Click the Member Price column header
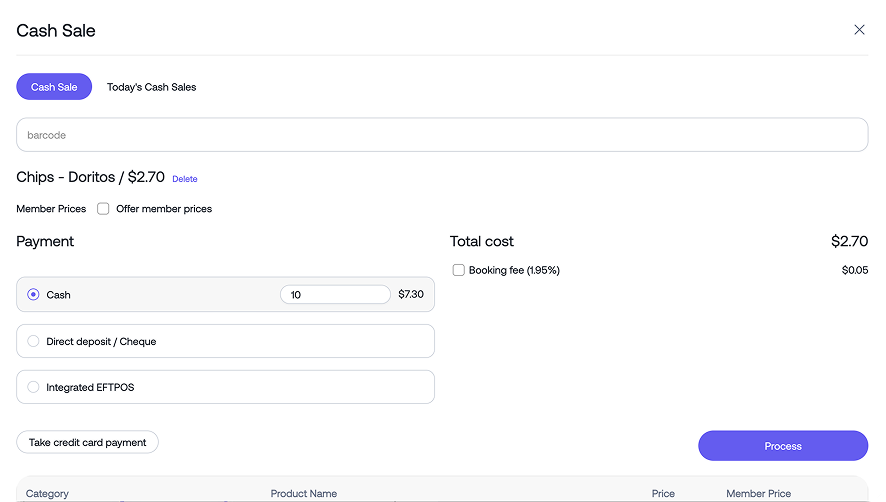This screenshot has height=502, width=886. pos(758,494)
